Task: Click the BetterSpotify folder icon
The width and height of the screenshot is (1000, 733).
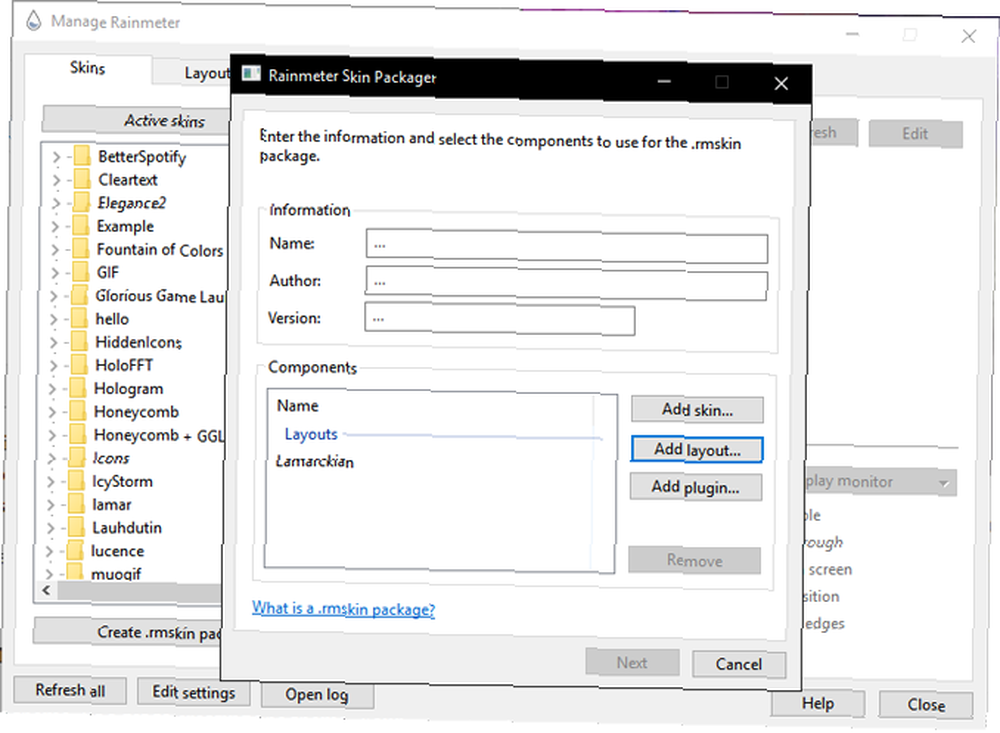Action: pyautogui.click(x=81, y=156)
